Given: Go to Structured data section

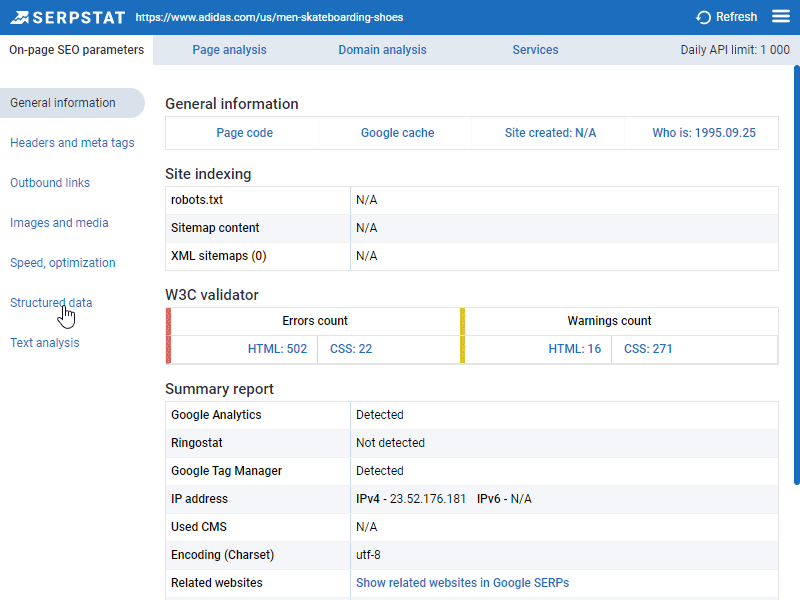Looking at the screenshot, I should click(x=51, y=303).
